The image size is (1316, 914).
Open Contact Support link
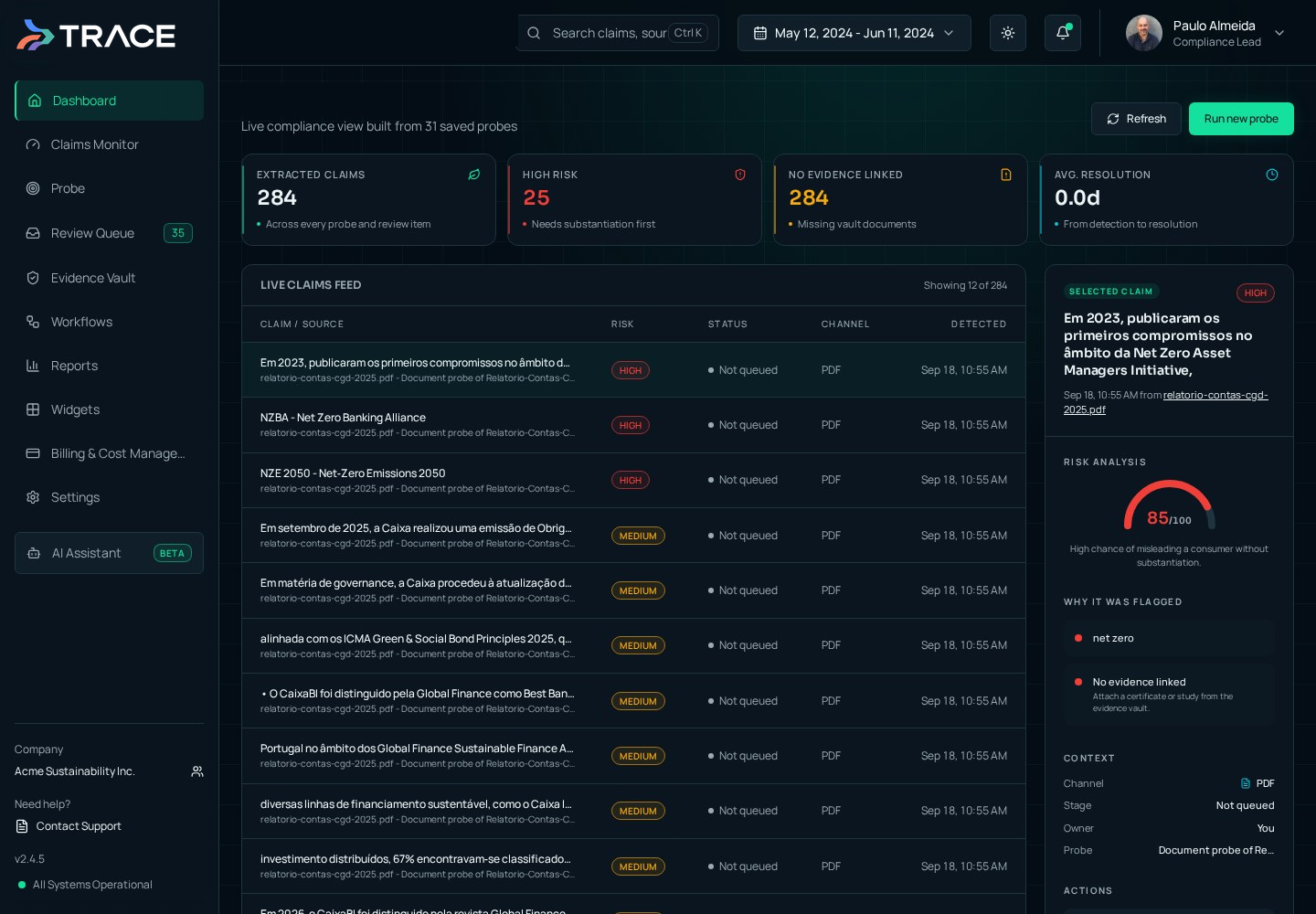(x=69, y=826)
